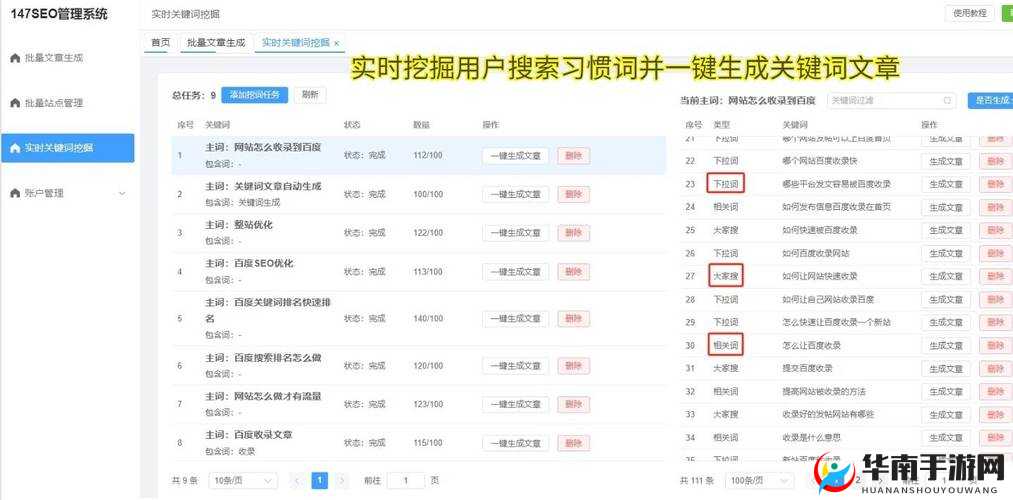Viewport: 1013px width, 500px height.
Task: Go to next page arrow of task list
Action: tap(342, 481)
